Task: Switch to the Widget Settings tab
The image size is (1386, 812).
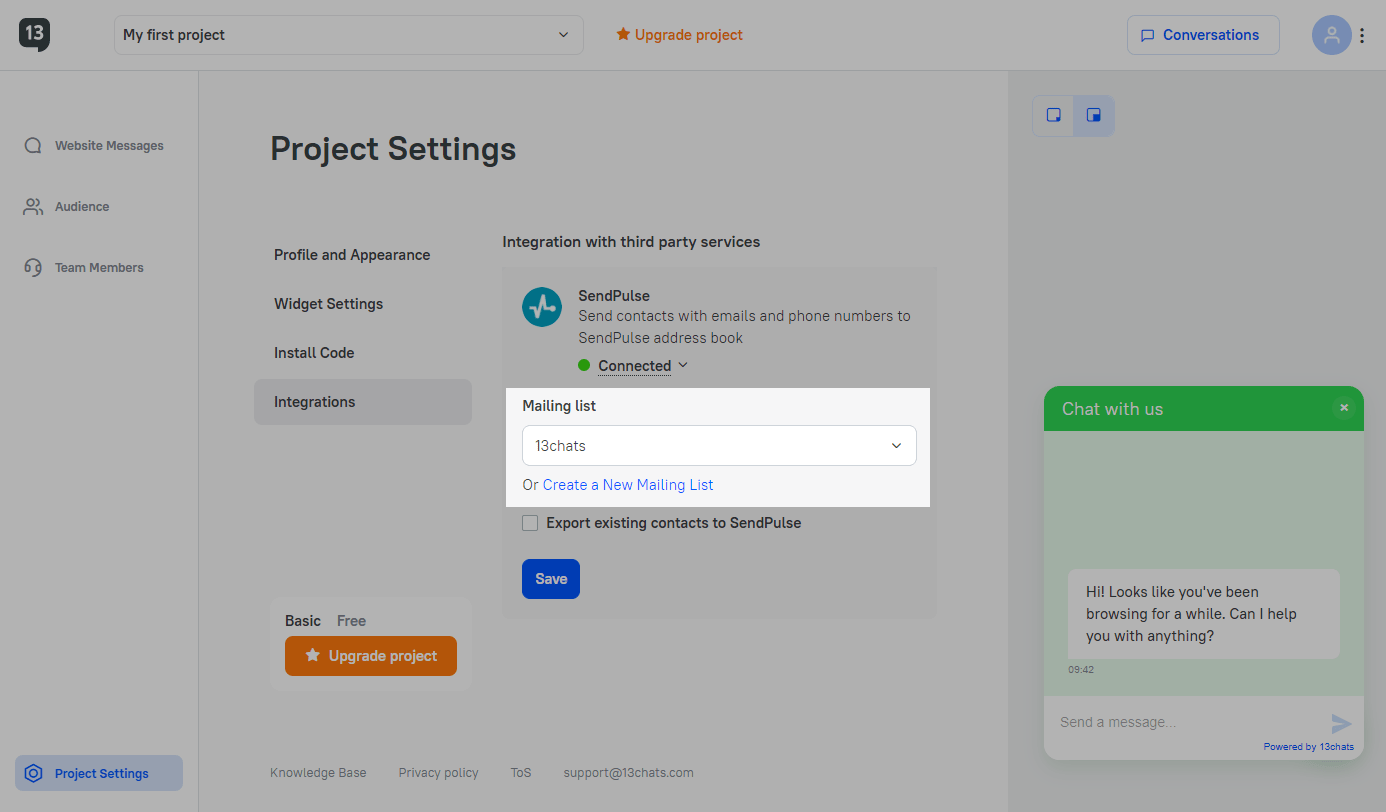Action: [328, 304]
